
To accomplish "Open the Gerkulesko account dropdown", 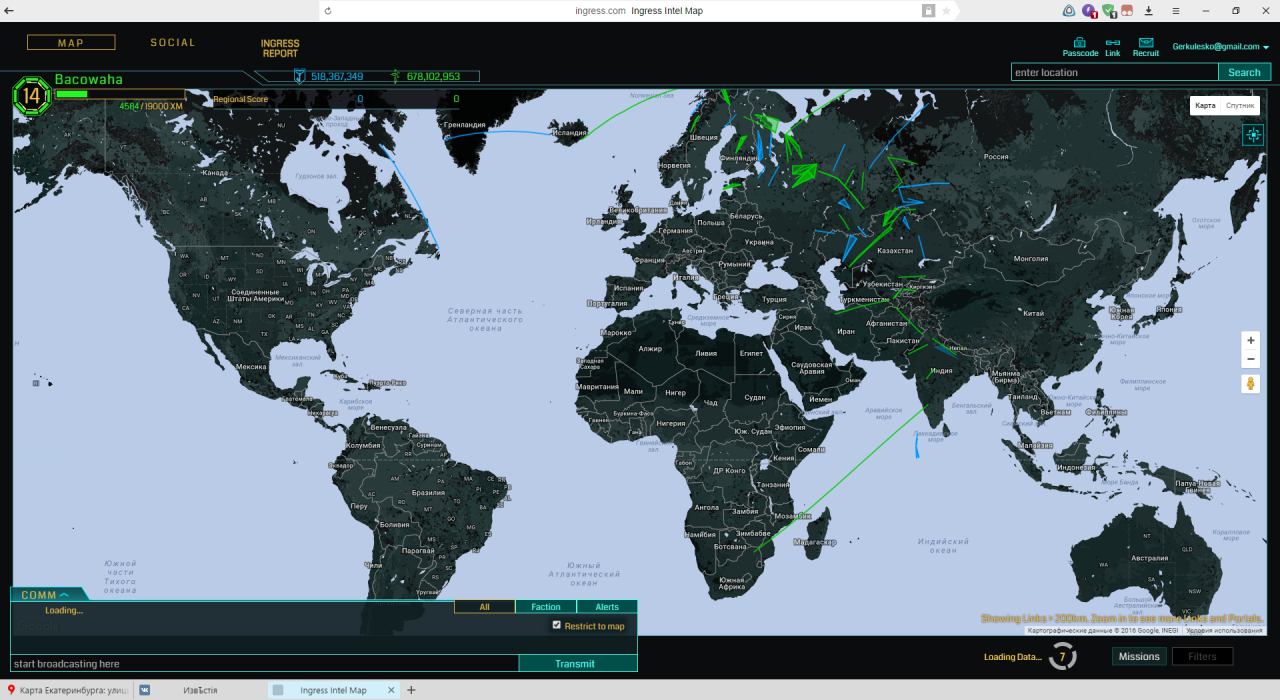I will [1220, 46].
